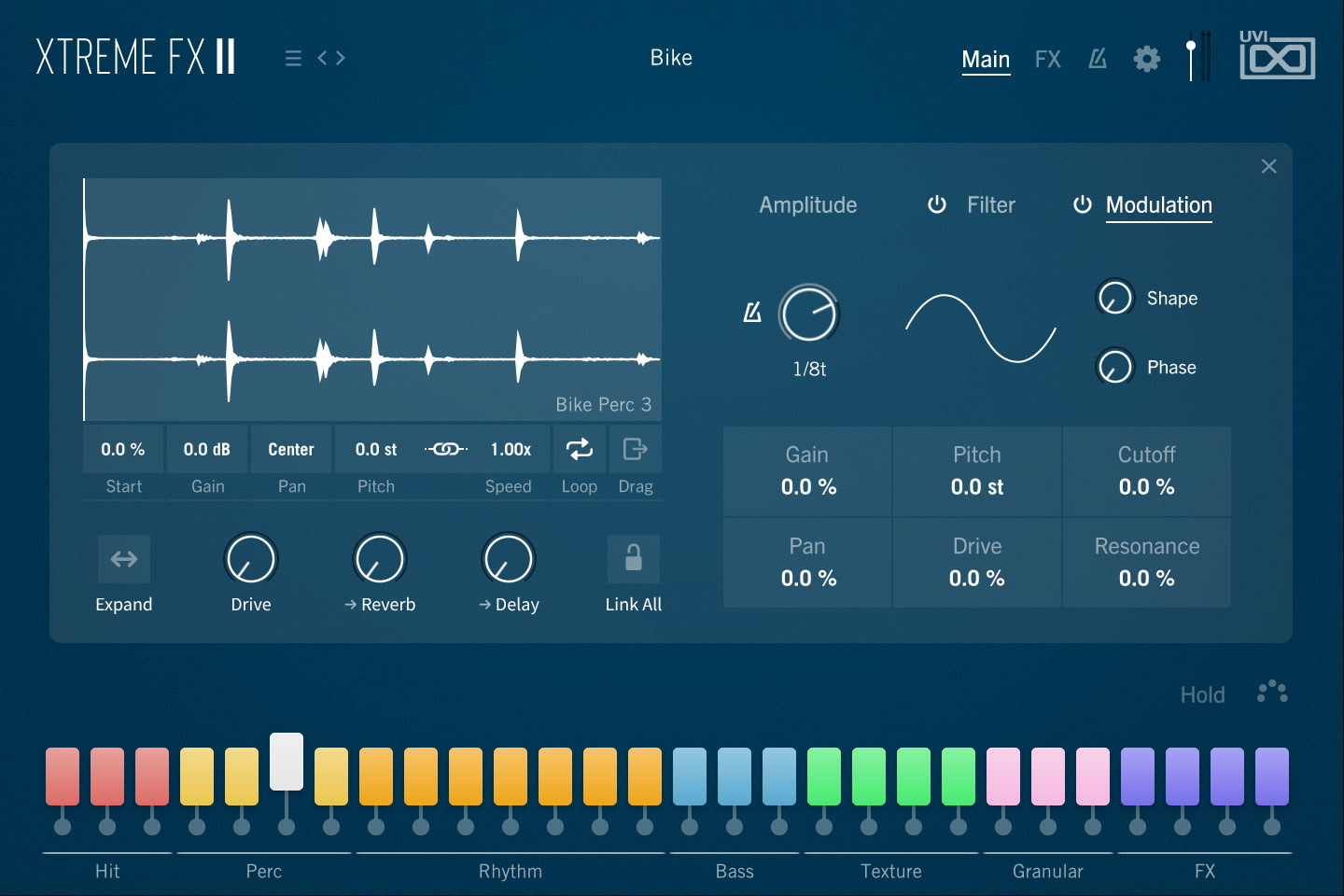
Task: Click the Bike Perc 3 waveform display
Action: click(372, 300)
